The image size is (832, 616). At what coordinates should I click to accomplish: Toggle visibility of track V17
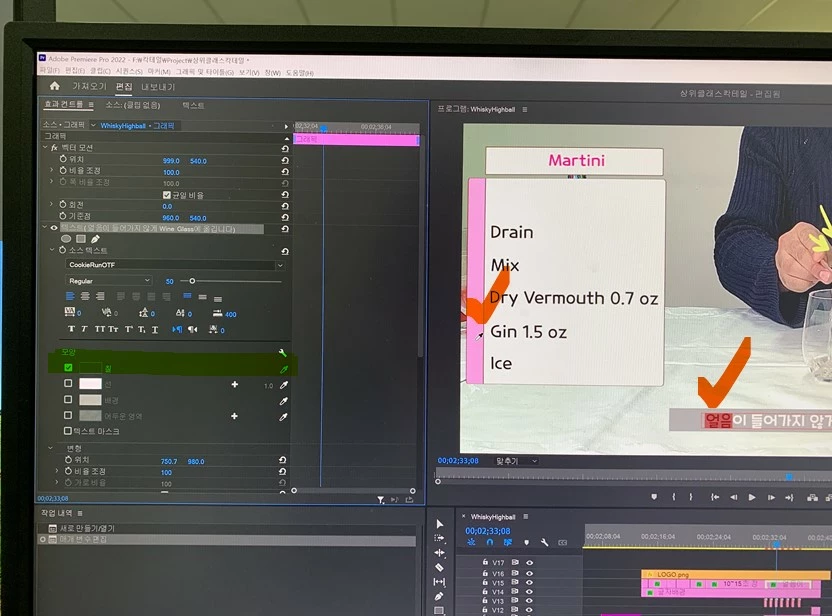[529, 562]
